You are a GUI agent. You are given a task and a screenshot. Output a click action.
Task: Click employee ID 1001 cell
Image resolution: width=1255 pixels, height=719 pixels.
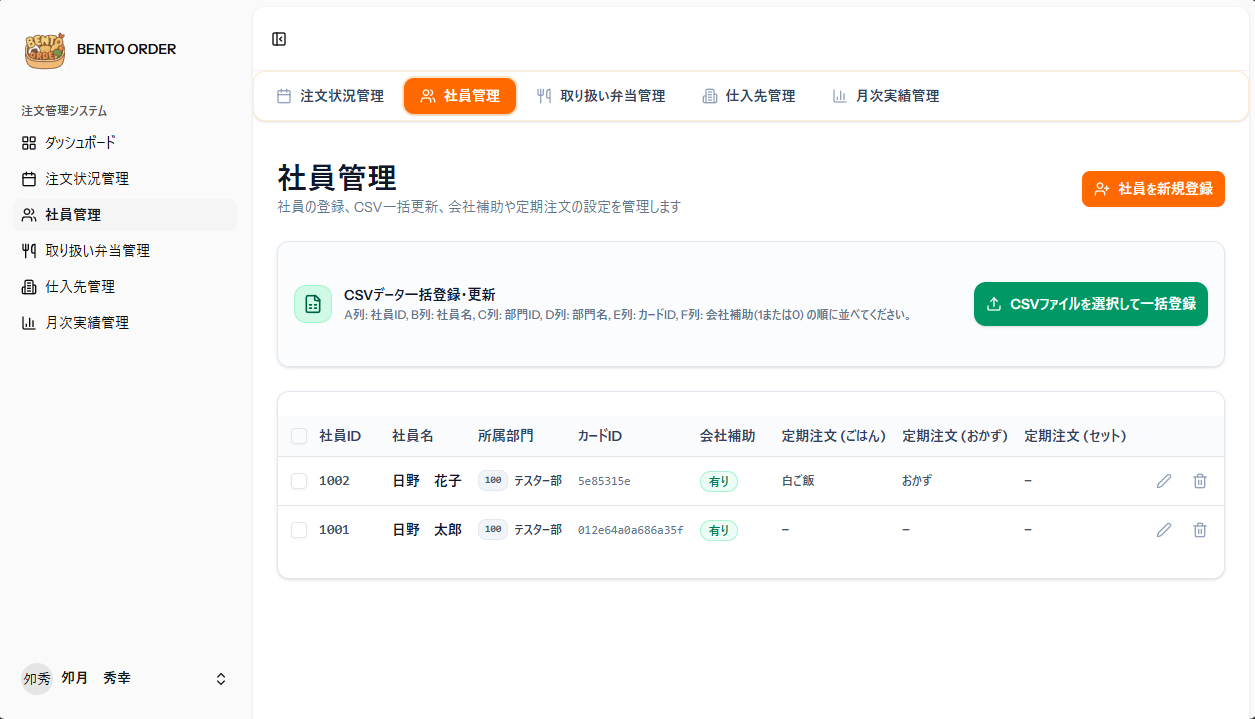pyautogui.click(x=334, y=530)
